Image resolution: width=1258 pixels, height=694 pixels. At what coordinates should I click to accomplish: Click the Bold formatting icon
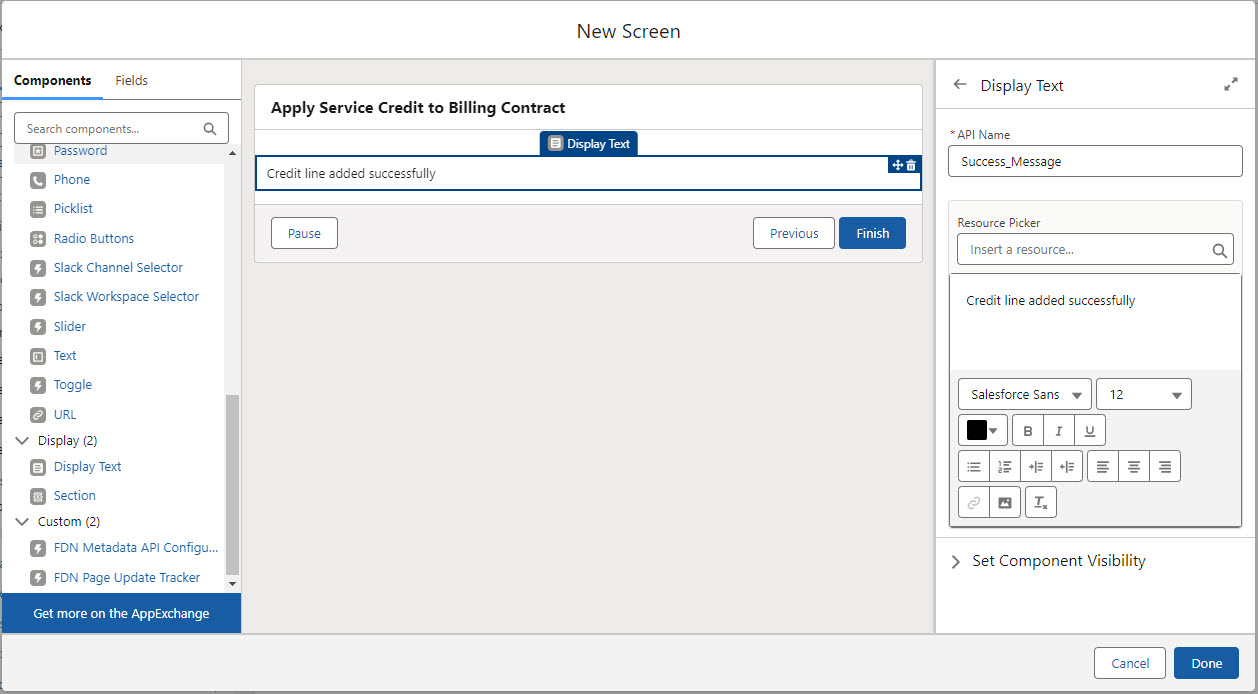tap(1028, 431)
